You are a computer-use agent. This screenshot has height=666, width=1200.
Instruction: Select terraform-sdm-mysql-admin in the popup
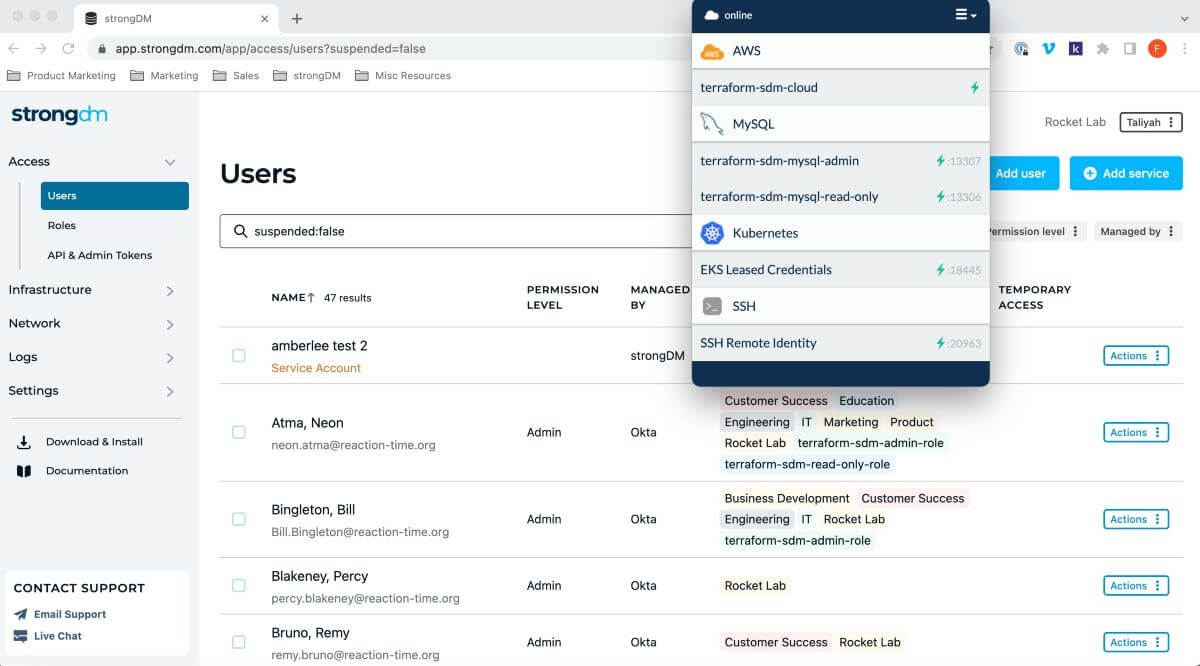tap(841, 161)
